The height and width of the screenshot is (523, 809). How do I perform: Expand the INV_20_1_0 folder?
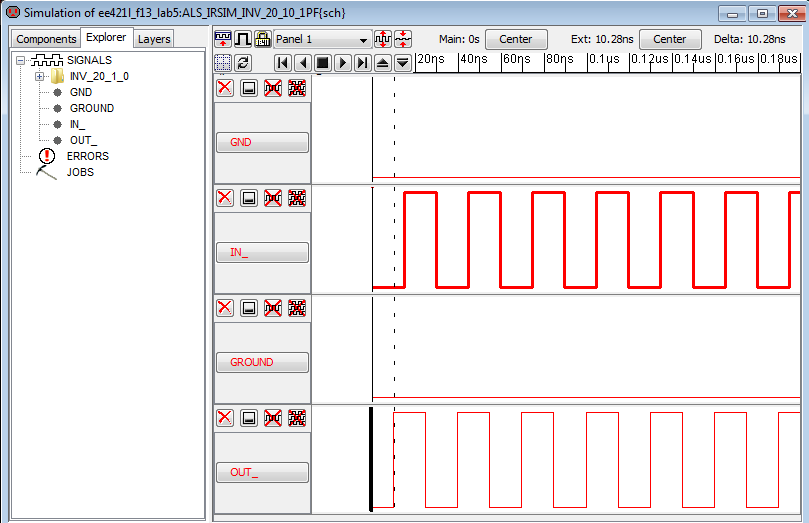tap(40, 76)
